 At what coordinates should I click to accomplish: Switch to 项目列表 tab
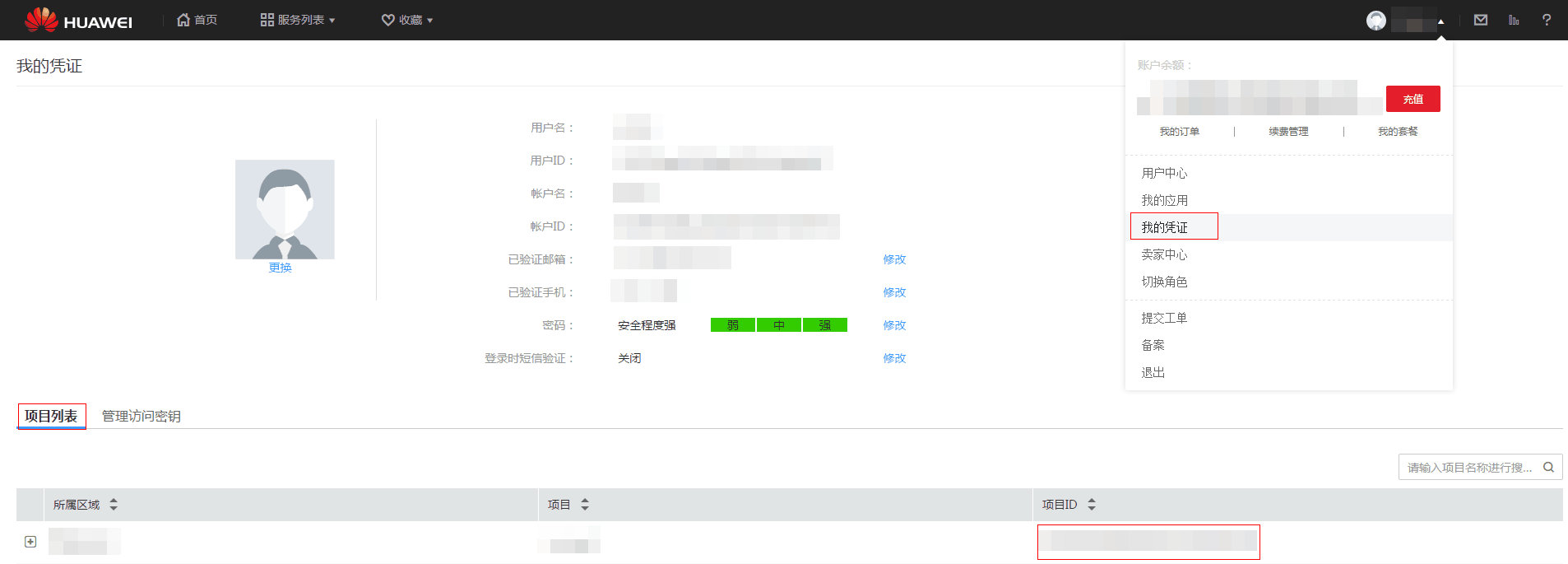[51, 416]
